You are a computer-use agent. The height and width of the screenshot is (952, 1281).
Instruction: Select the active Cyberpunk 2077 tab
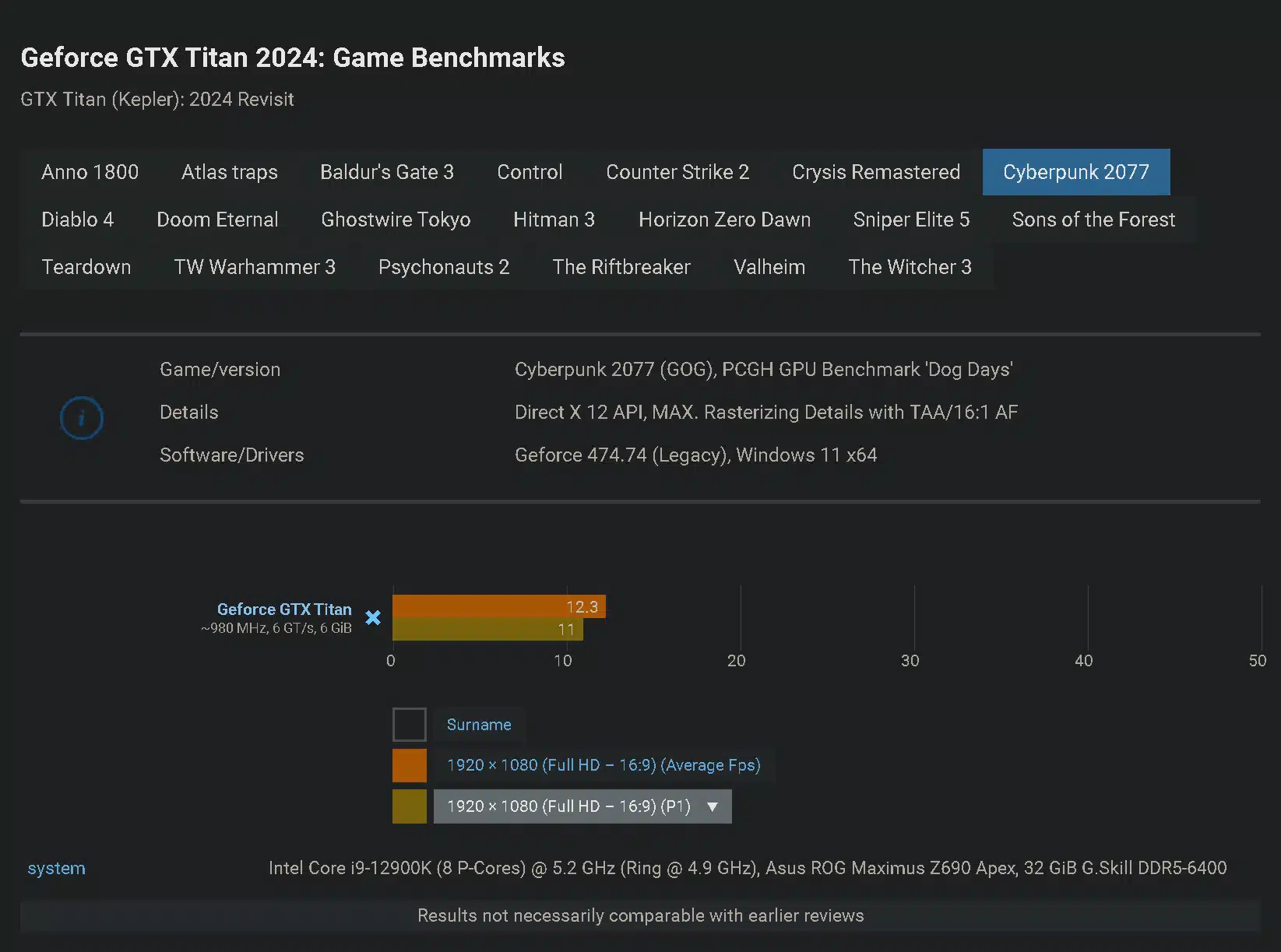point(1076,172)
